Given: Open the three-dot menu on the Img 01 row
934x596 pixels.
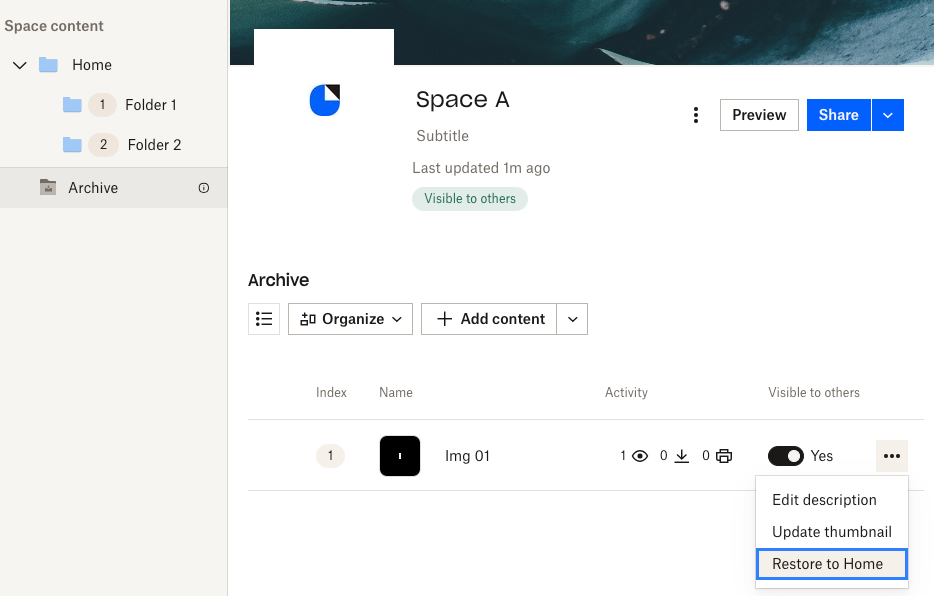Looking at the screenshot, I should pyautogui.click(x=891, y=455).
